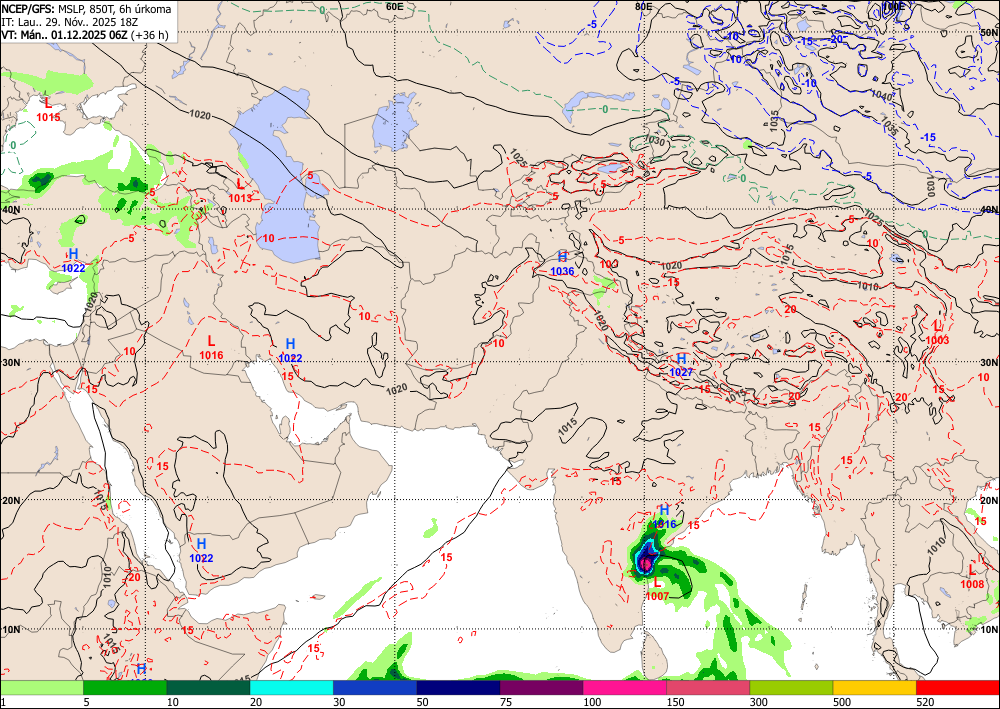1000x709 pixels.
Task: Select the '100E' longitude label
Action: click(x=893, y=6)
